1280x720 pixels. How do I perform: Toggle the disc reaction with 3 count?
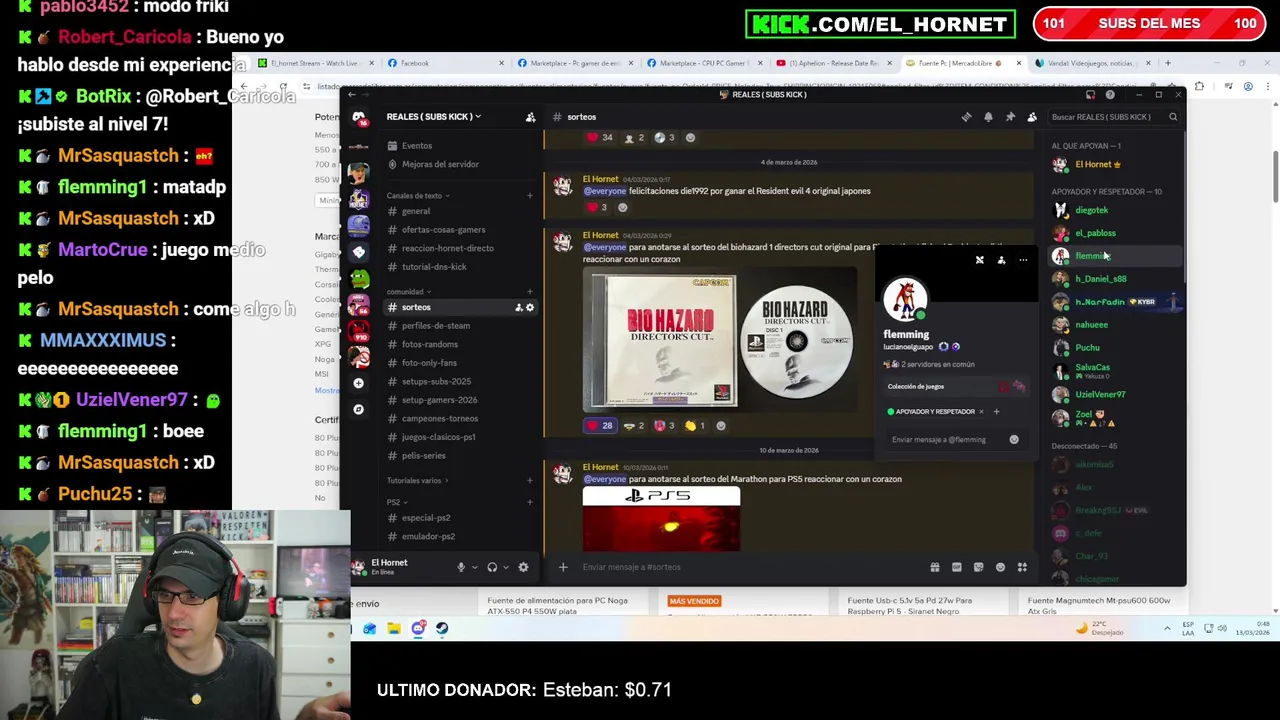click(665, 137)
